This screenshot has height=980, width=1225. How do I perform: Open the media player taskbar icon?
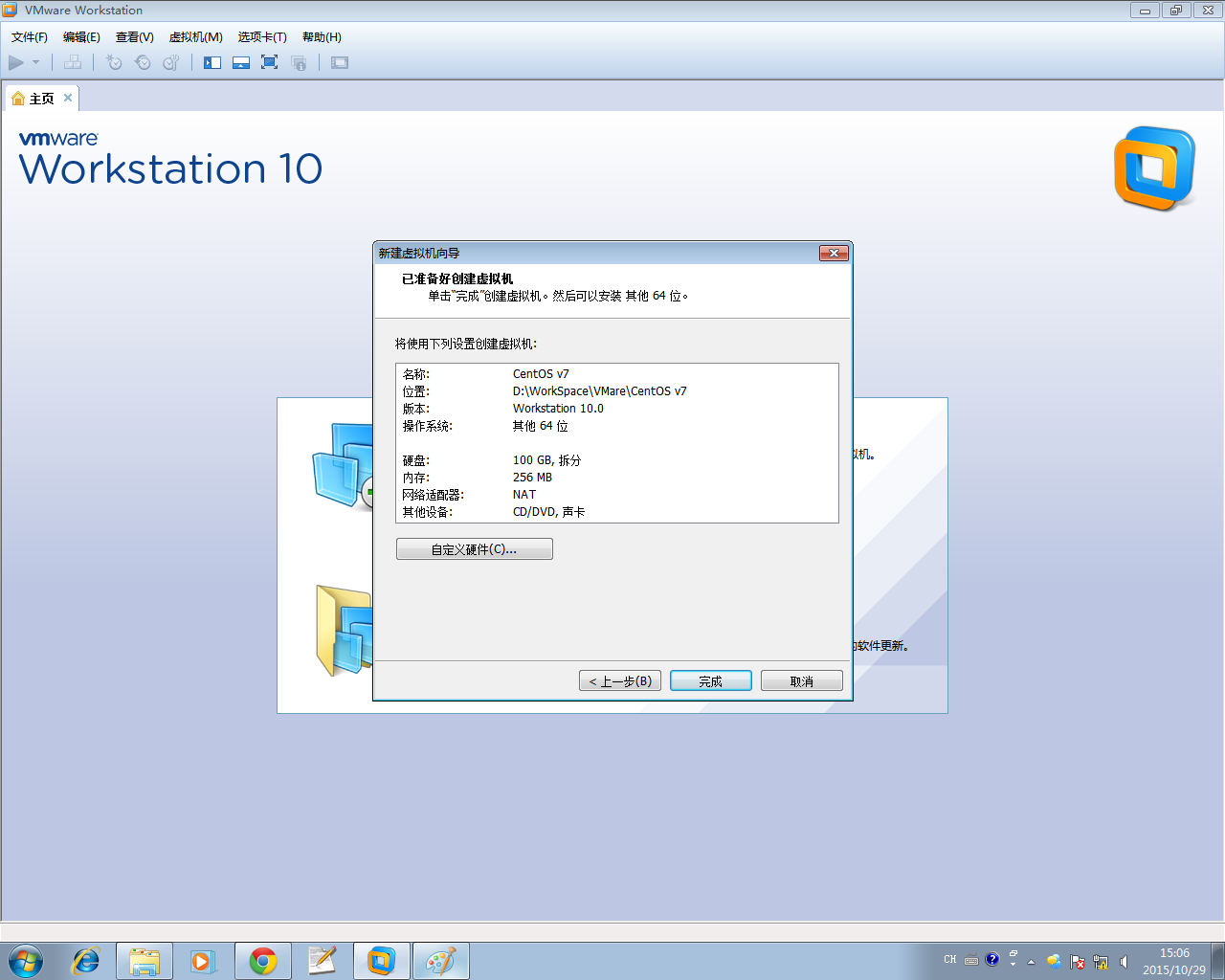[x=202, y=961]
